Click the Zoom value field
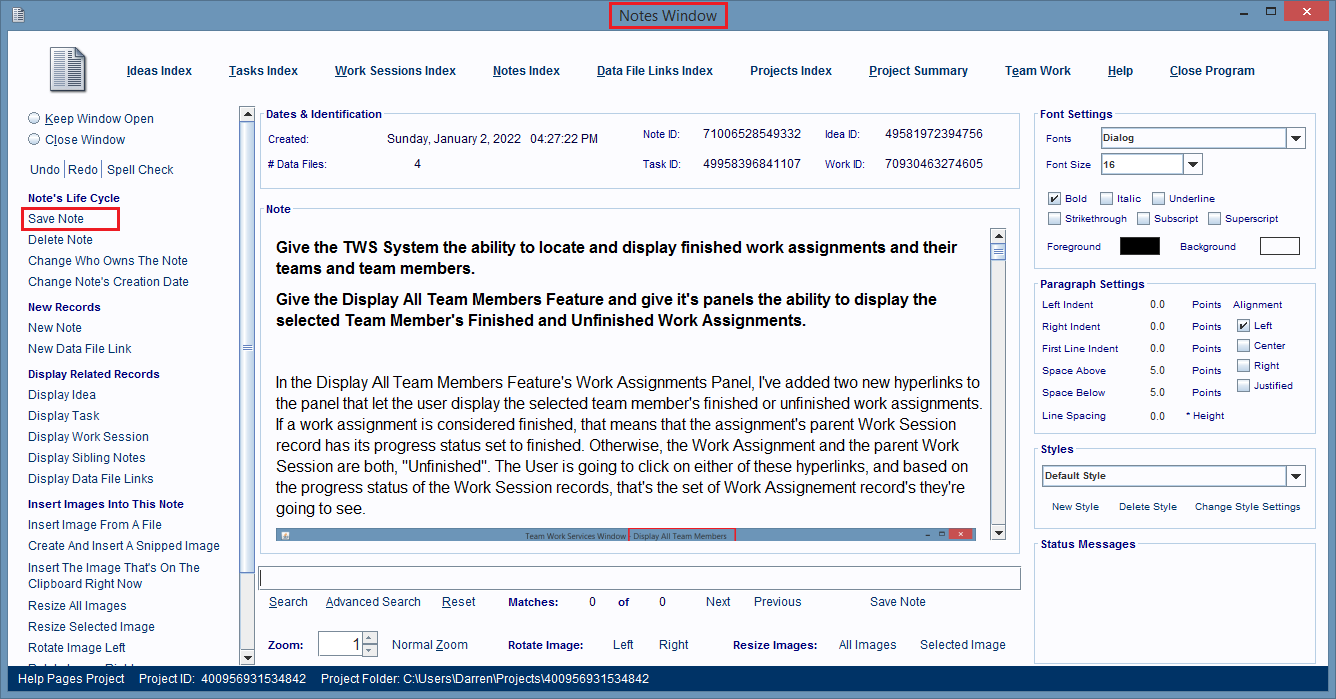 pyautogui.click(x=340, y=644)
